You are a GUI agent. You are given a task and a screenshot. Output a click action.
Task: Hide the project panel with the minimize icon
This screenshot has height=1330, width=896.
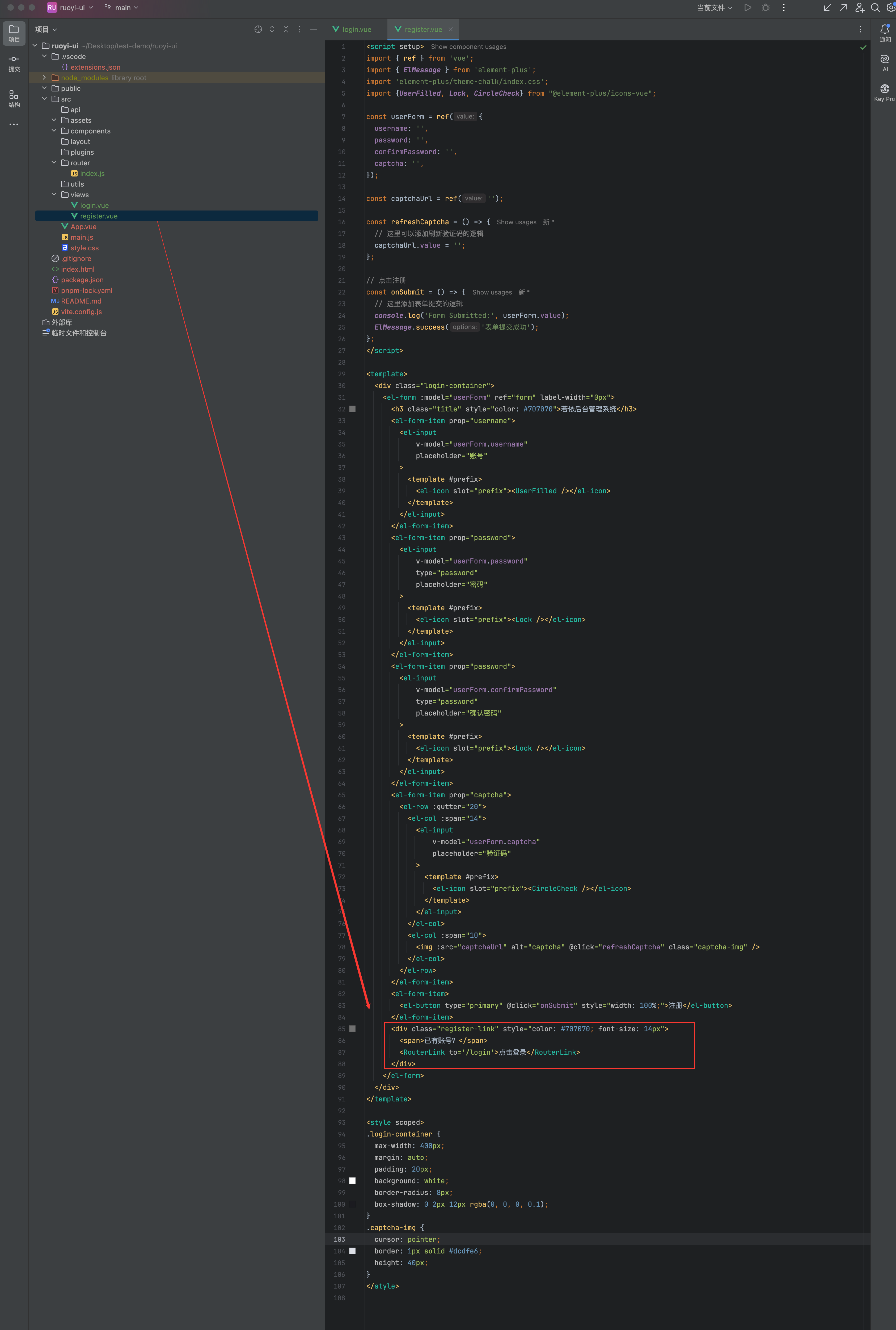tap(313, 29)
